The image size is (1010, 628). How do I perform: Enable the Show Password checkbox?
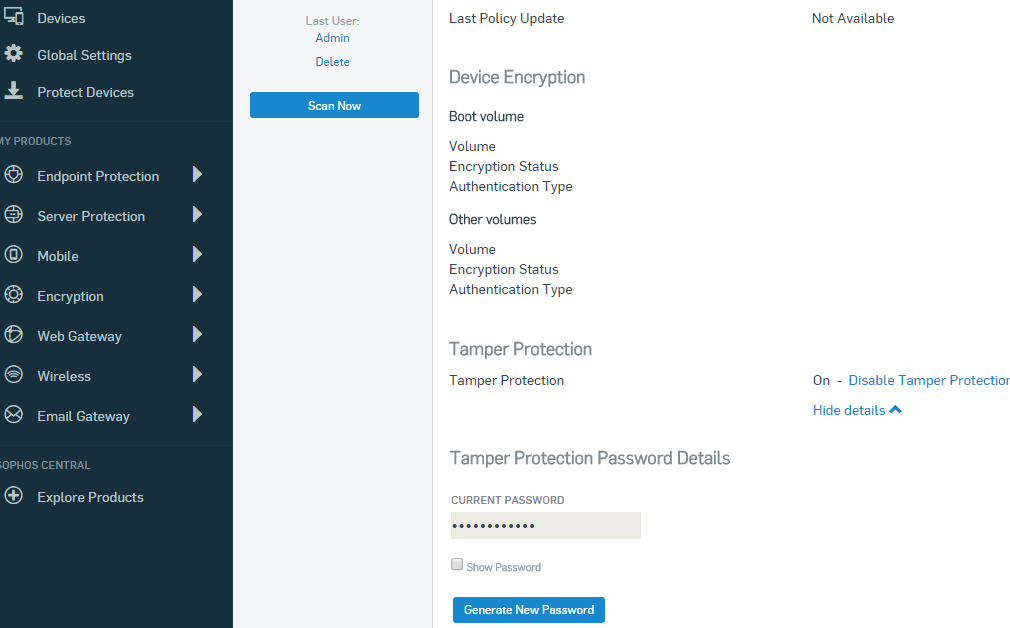point(457,564)
